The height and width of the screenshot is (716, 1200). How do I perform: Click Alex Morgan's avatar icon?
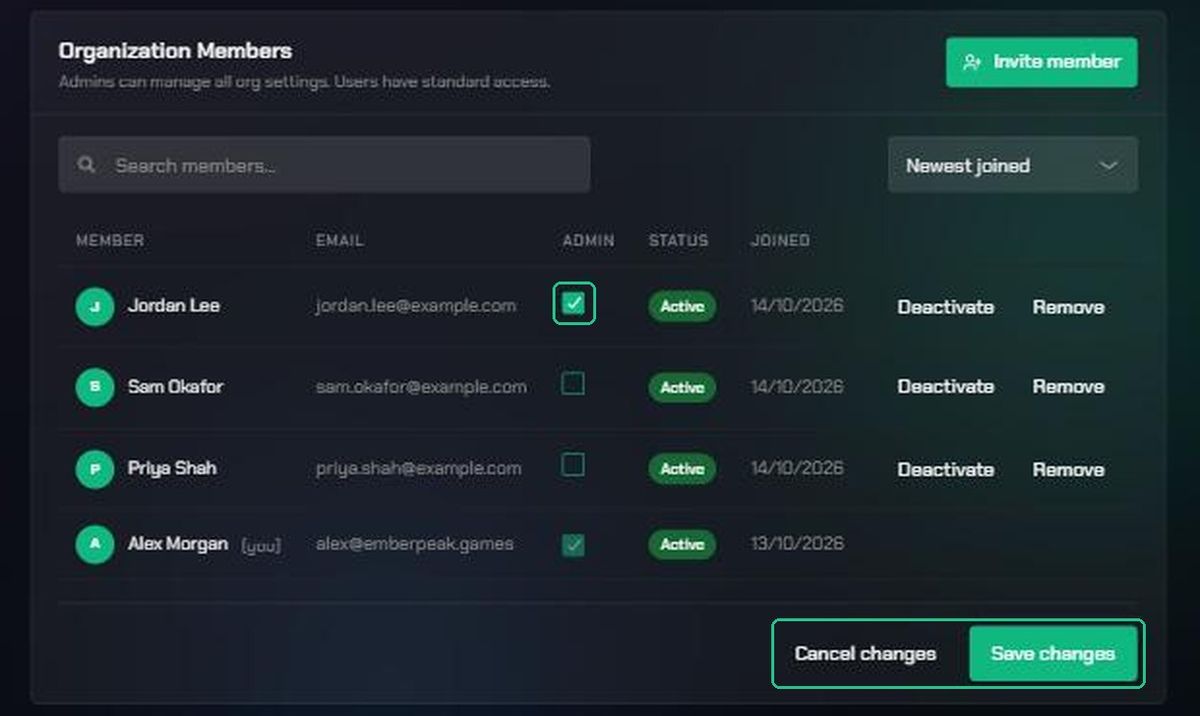coord(95,545)
